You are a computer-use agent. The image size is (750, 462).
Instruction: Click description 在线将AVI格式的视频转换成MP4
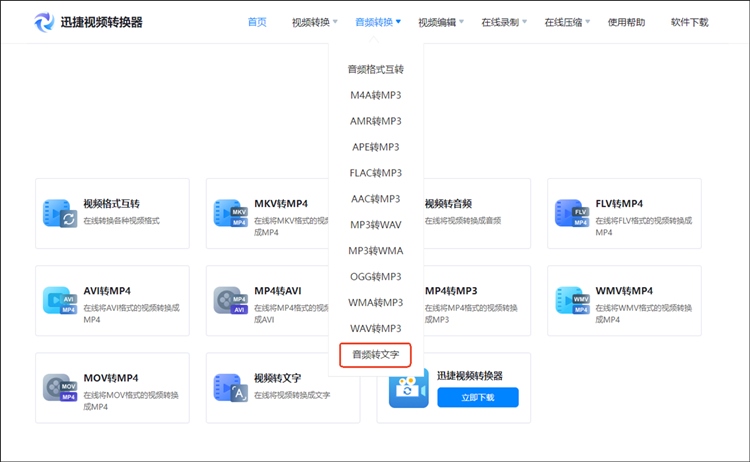(132, 313)
